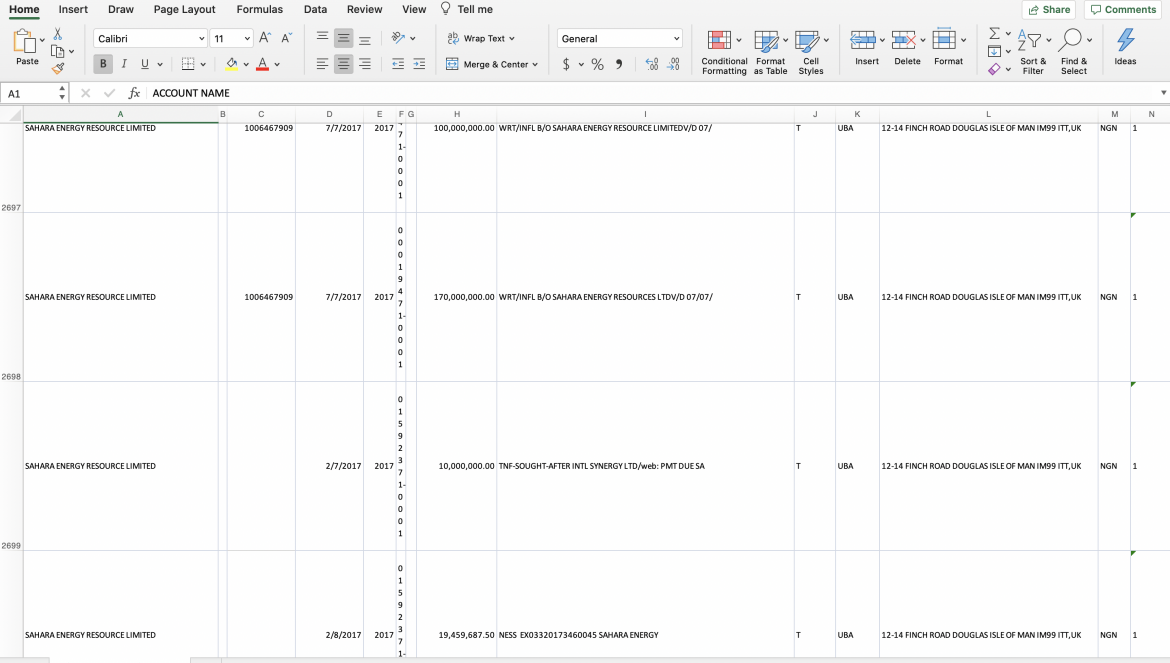Viewport: 1170px width, 663px height.
Task: Increase font size with large A icon
Action: coord(265,38)
